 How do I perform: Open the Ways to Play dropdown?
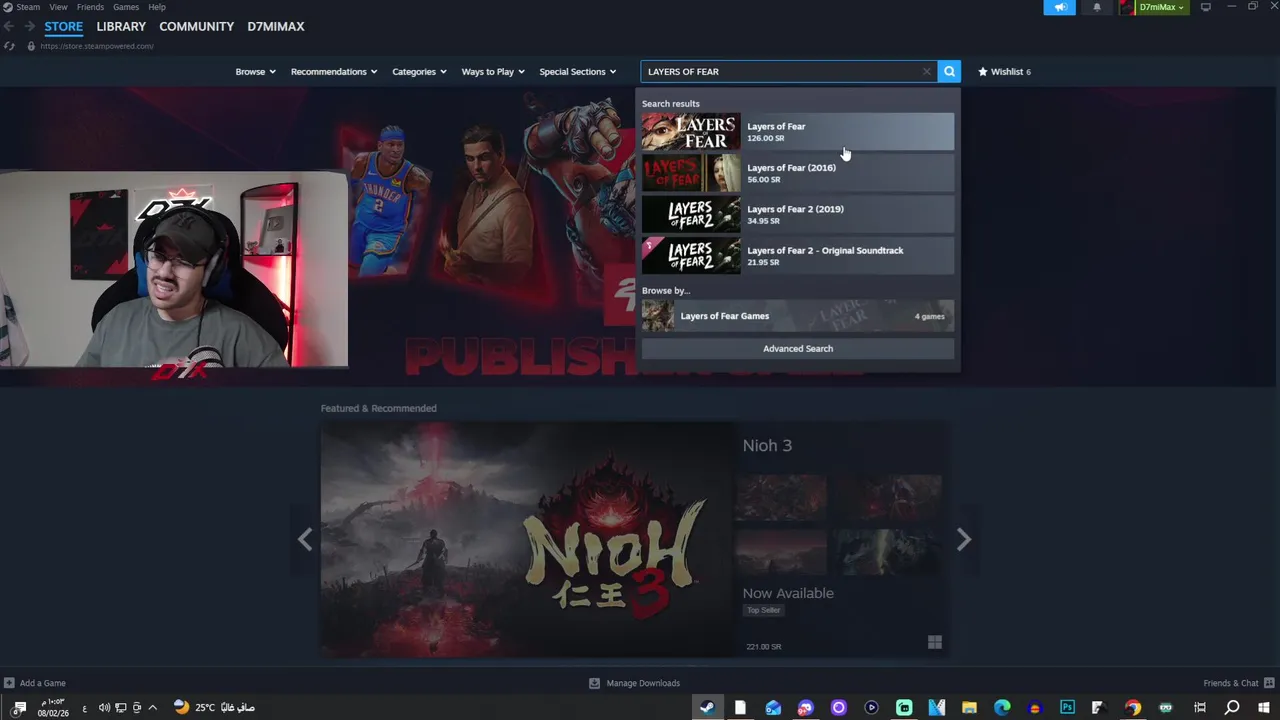click(x=493, y=71)
